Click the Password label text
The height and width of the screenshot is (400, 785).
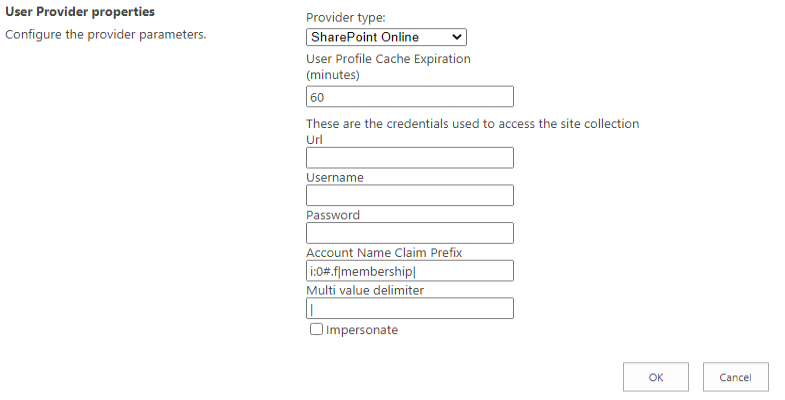click(333, 215)
